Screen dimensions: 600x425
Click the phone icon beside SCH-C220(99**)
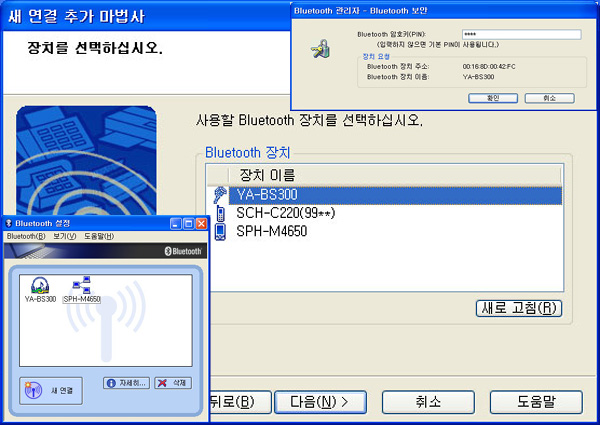[220, 213]
